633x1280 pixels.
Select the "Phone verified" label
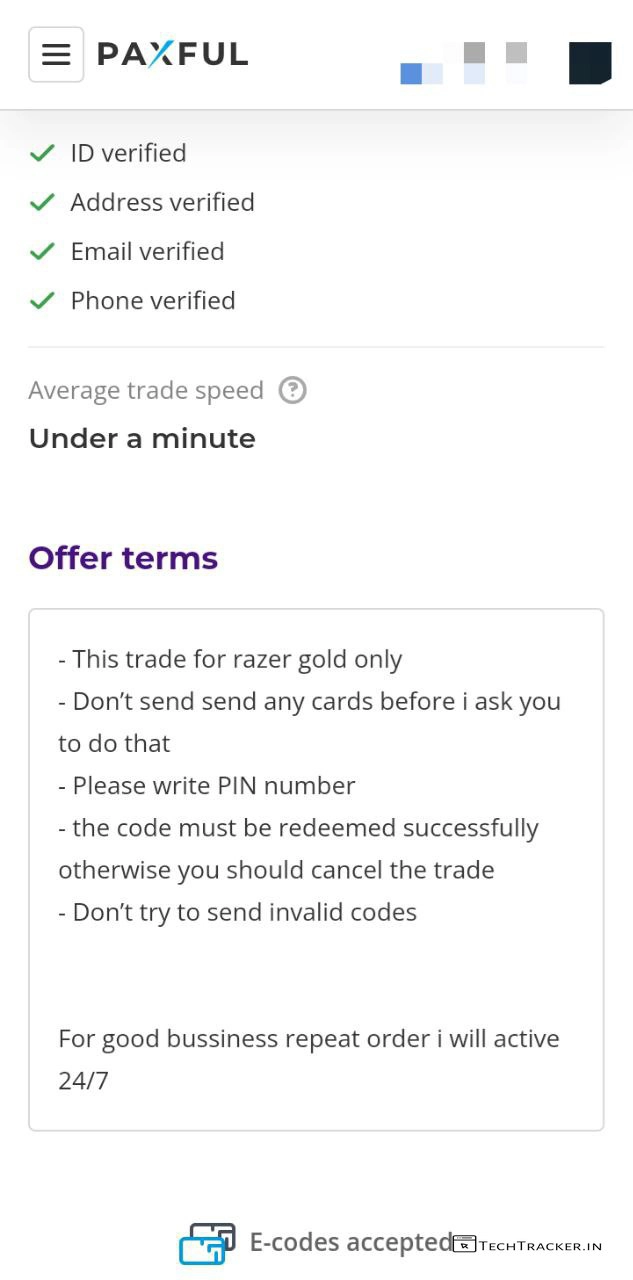tap(152, 300)
